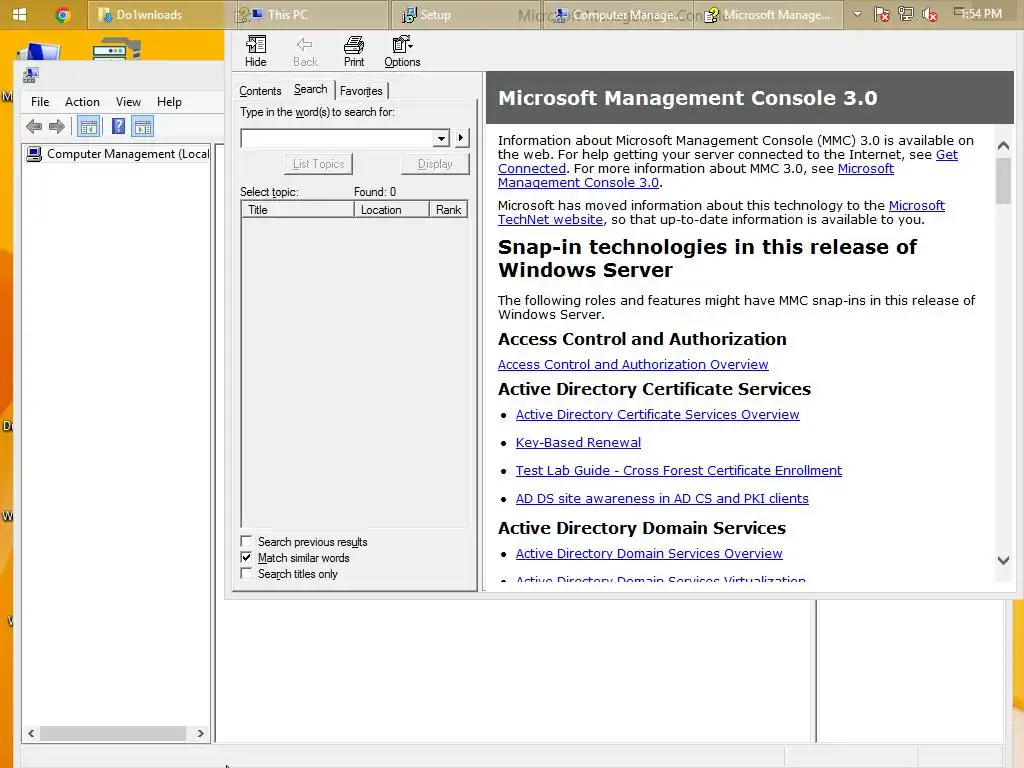Open the Windows Start button
This screenshot has width=1024, height=768.
[x=20, y=14]
